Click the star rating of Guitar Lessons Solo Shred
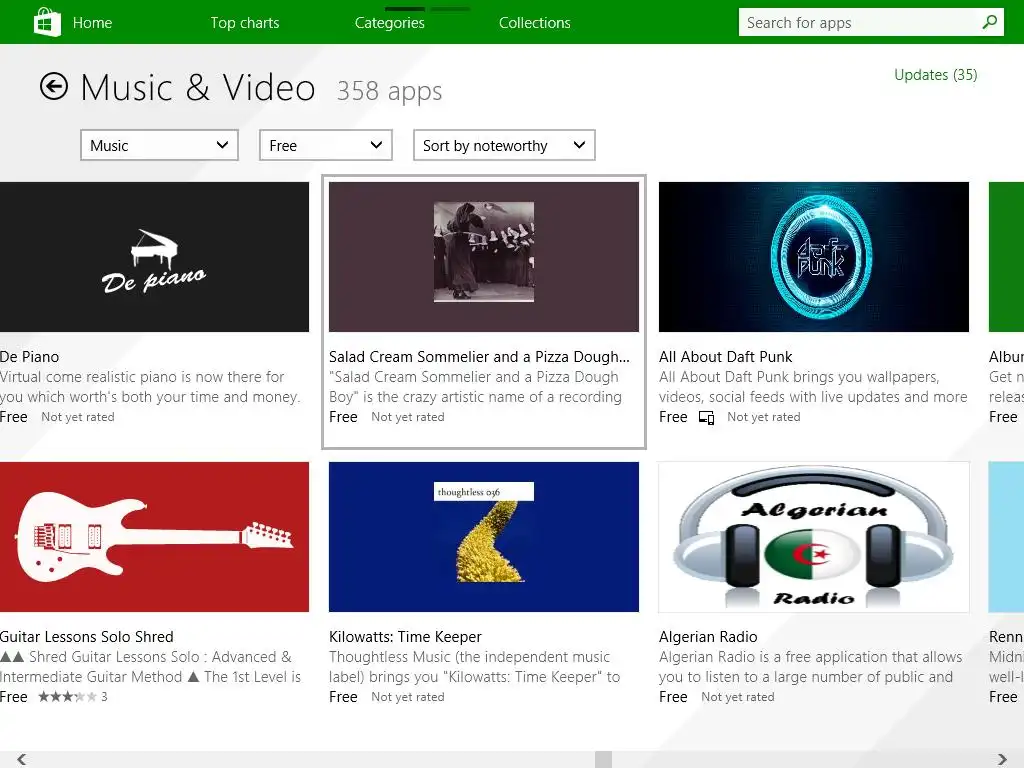This screenshot has width=1024, height=768. [x=67, y=697]
